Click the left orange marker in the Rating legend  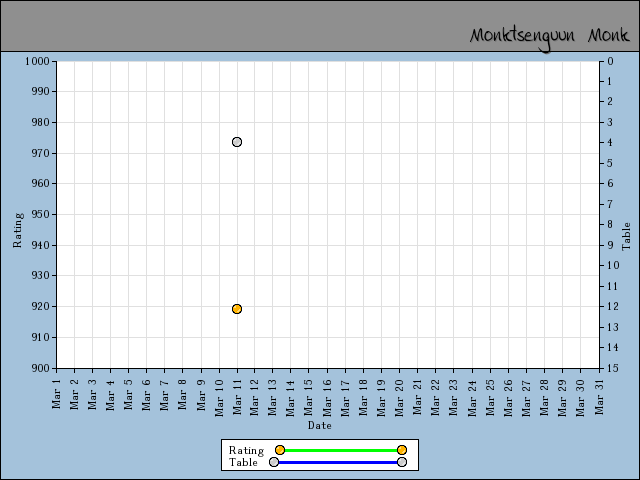click(x=280, y=450)
